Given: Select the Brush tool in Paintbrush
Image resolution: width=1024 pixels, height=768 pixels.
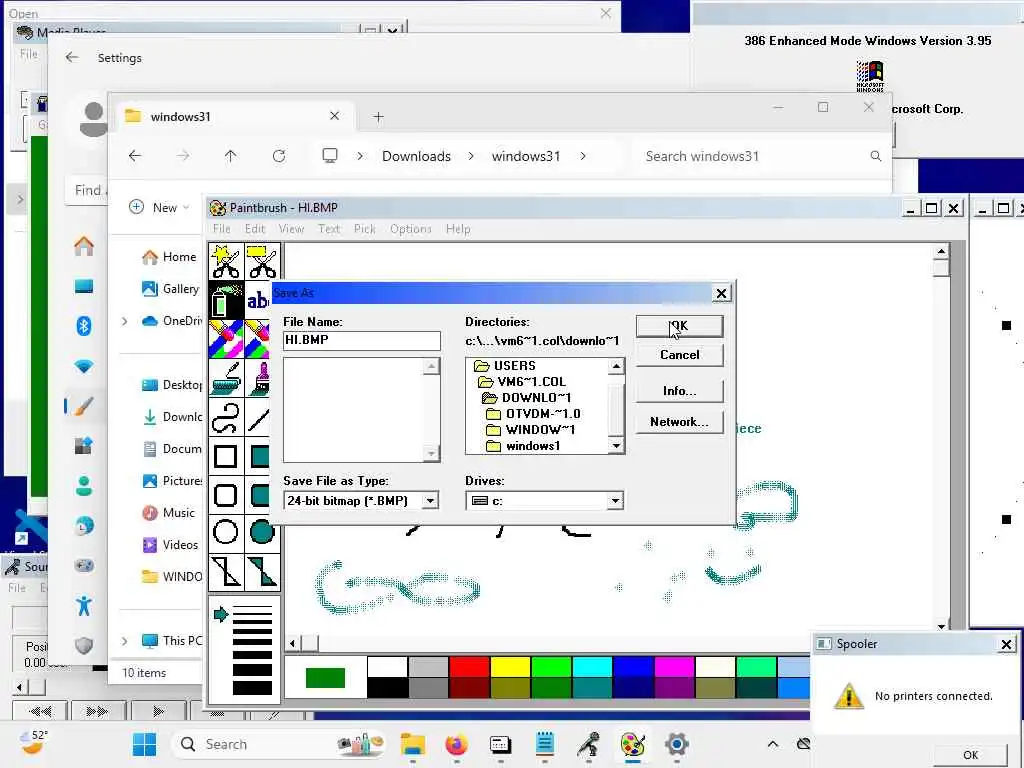Looking at the screenshot, I should (x=257, y=378).
